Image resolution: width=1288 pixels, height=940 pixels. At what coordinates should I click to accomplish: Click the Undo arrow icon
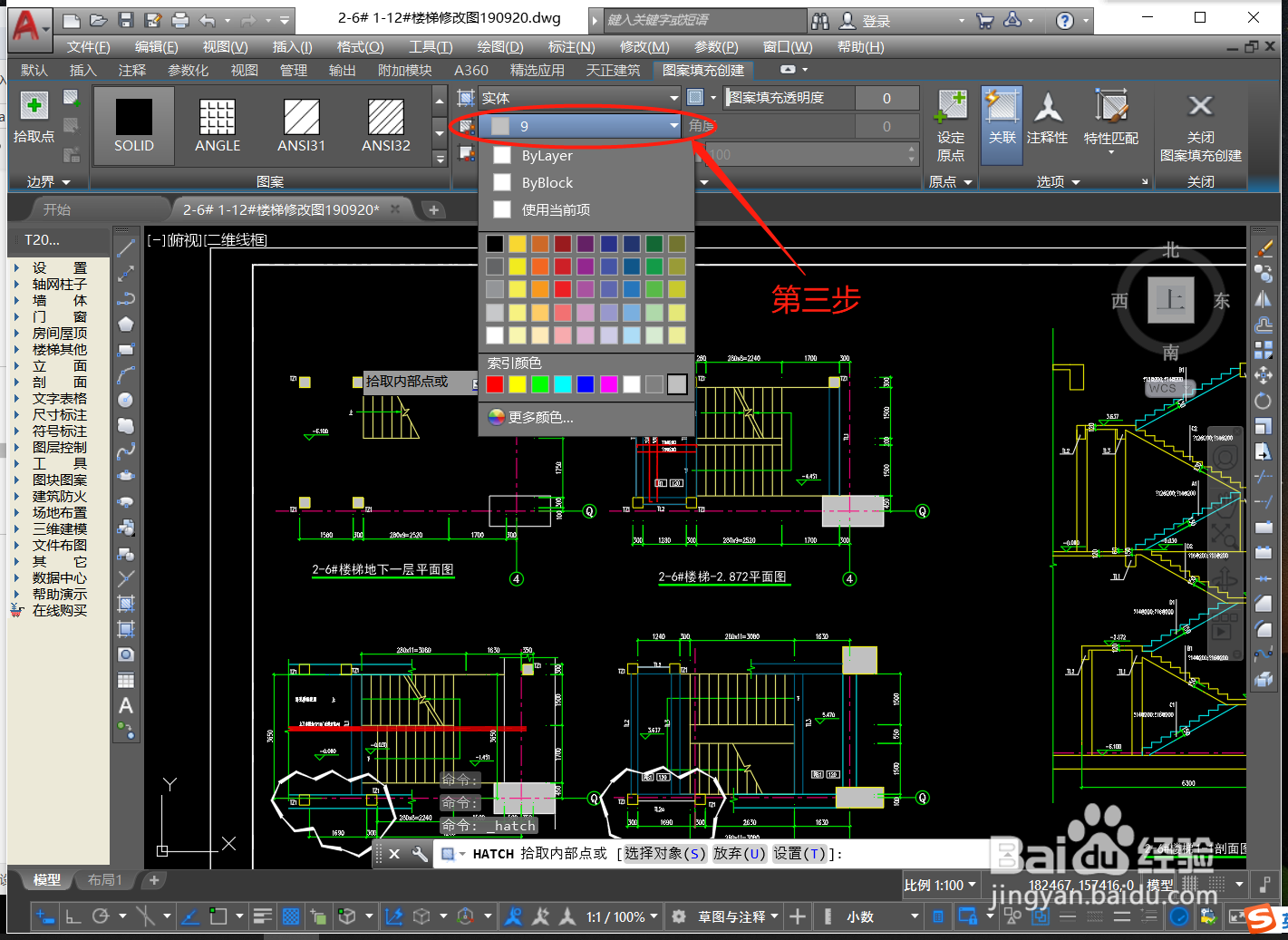[208, 20]
